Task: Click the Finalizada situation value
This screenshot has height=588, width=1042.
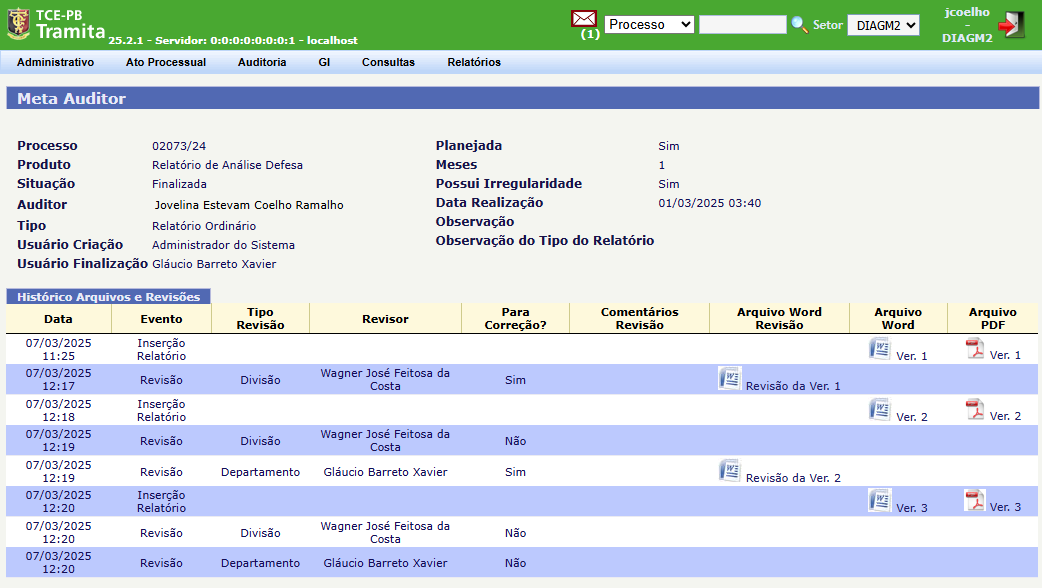Action: click(x=179, y=184)
